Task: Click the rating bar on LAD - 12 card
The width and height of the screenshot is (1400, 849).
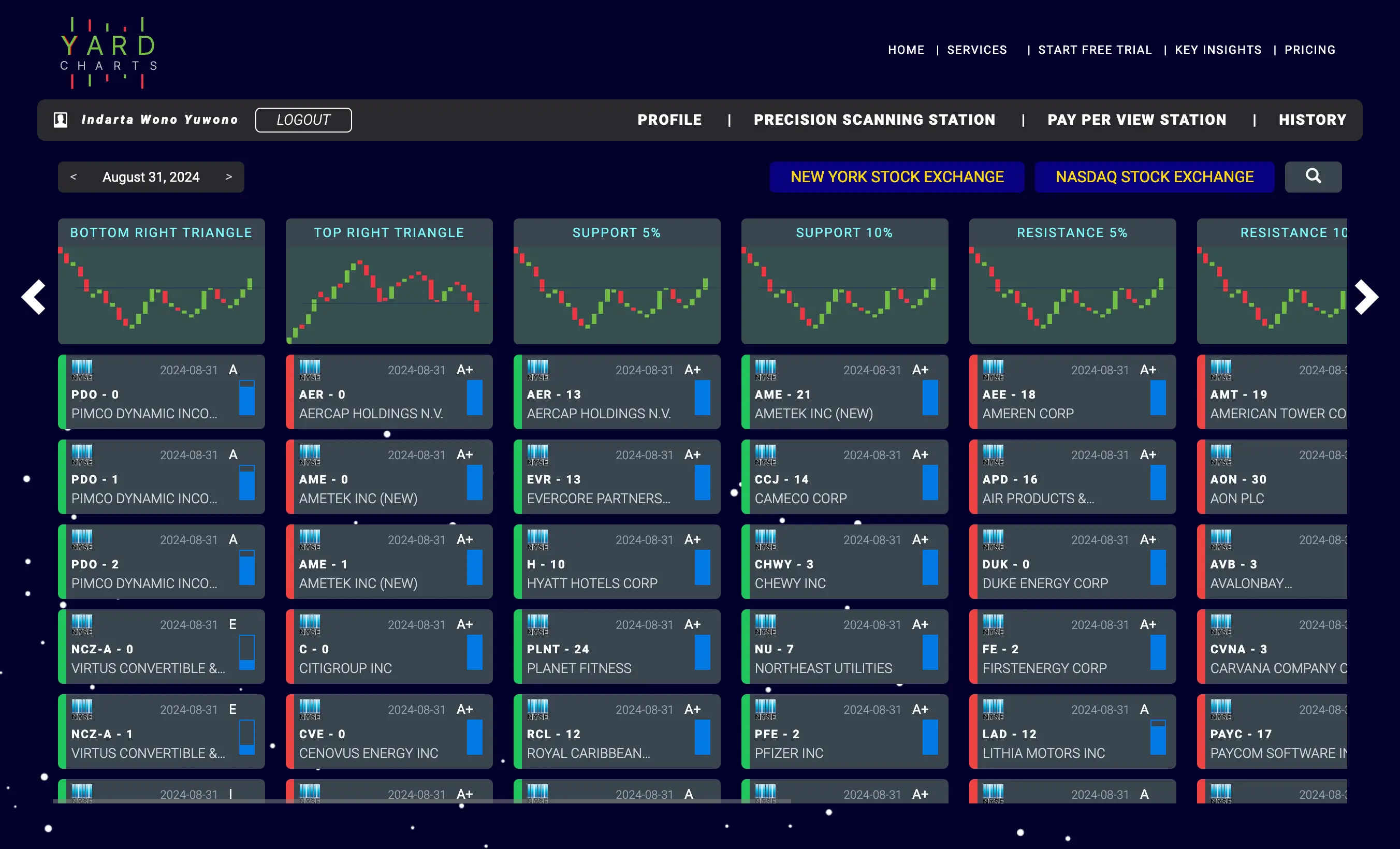Action: tap(1157, 737)
